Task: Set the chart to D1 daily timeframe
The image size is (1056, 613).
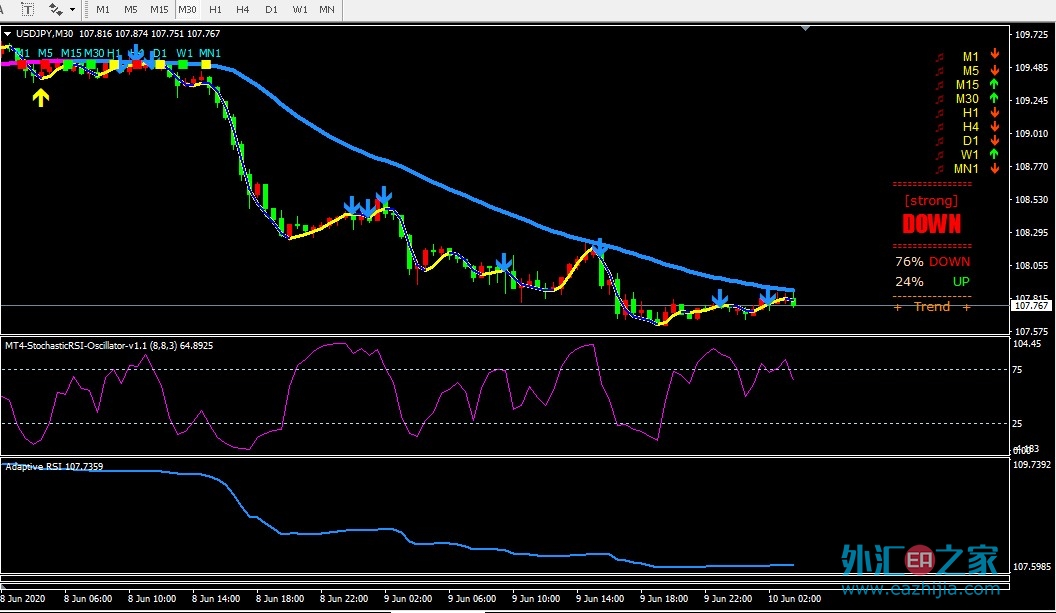Action: click(x=271, y=9)
